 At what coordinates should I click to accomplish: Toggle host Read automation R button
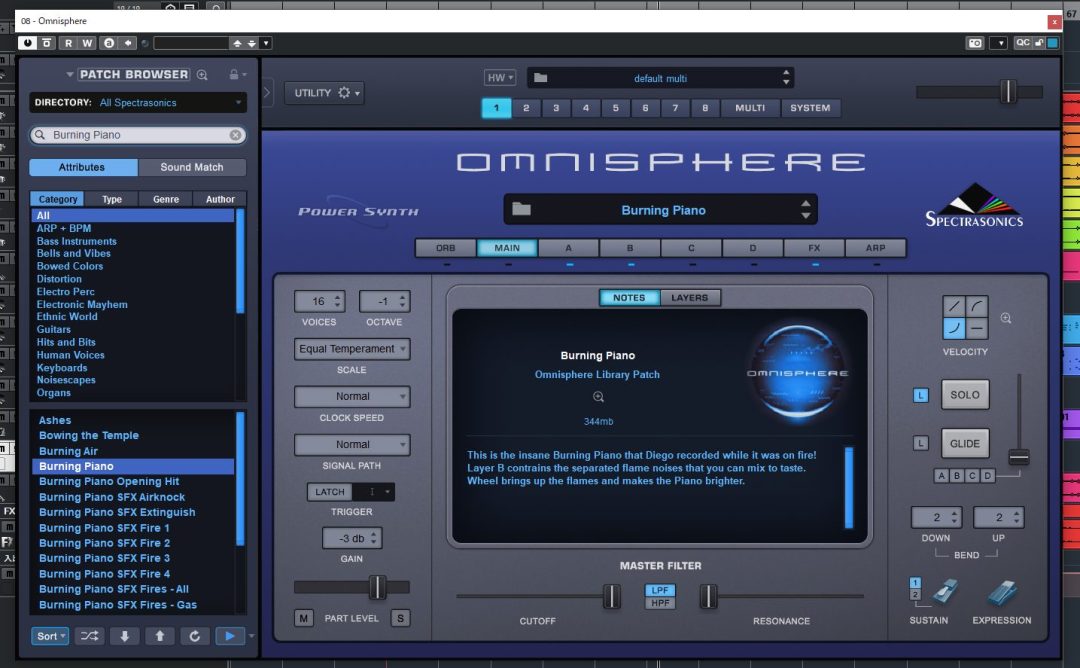pyautogui.click(x=68, y=43)
